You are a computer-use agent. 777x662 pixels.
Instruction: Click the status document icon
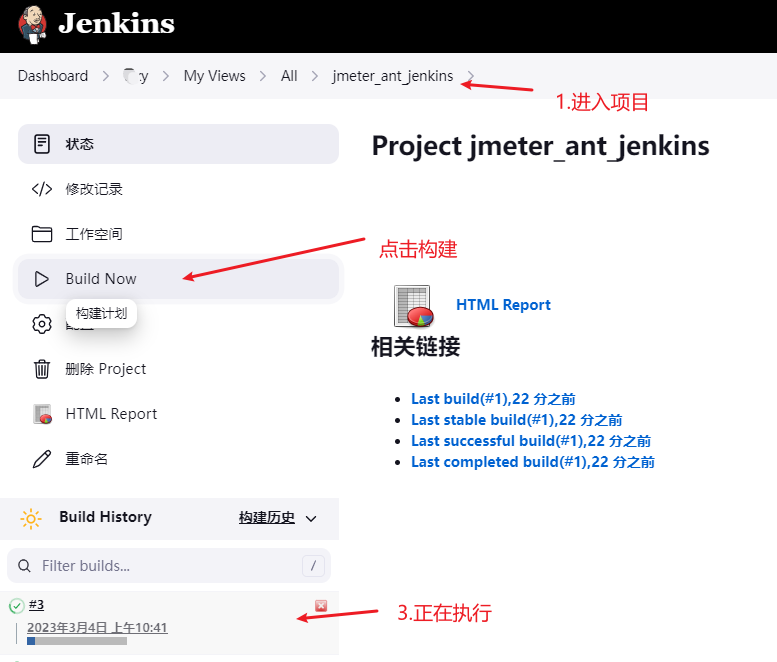(42, 144)
